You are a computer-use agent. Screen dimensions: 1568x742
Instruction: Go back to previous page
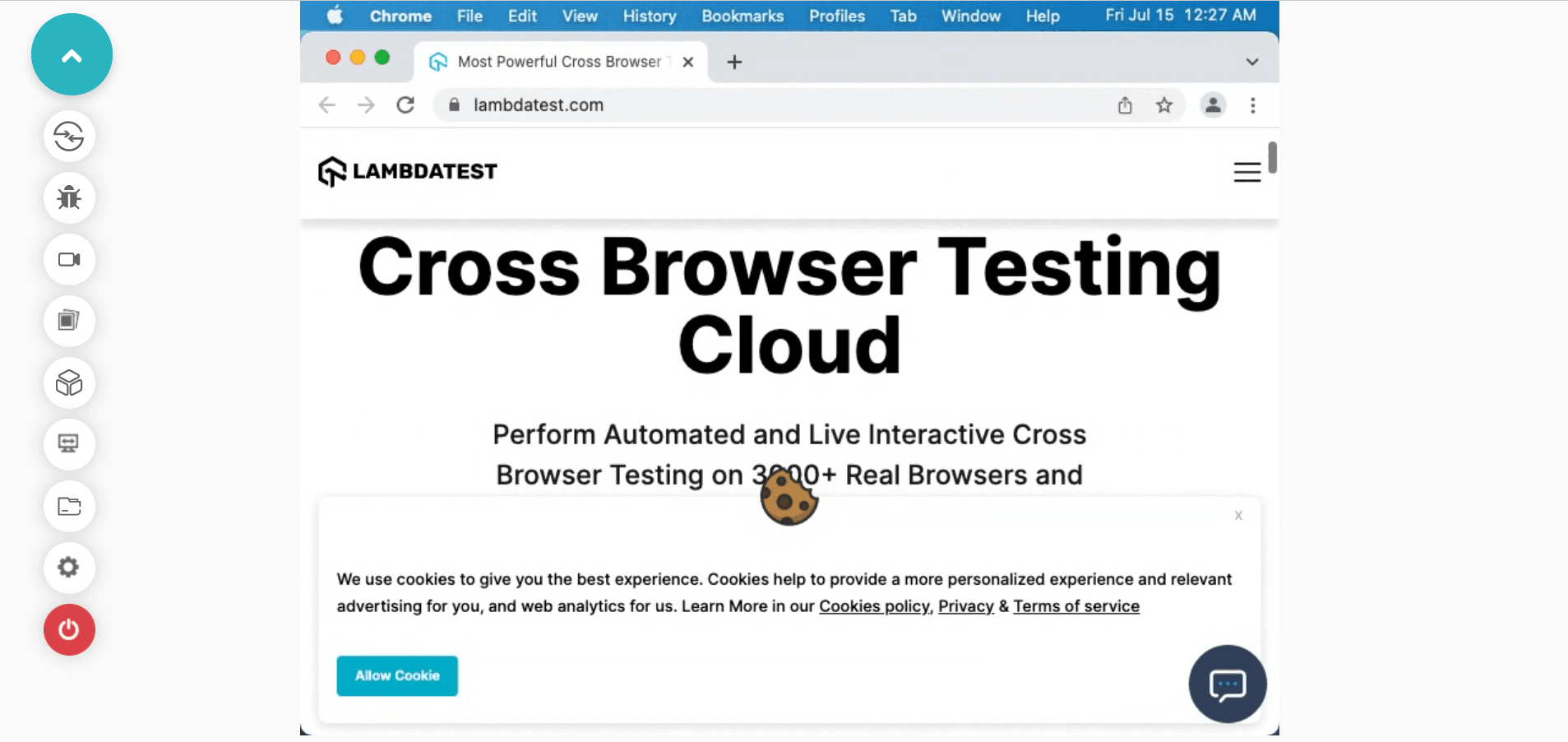tap(327, 105)
